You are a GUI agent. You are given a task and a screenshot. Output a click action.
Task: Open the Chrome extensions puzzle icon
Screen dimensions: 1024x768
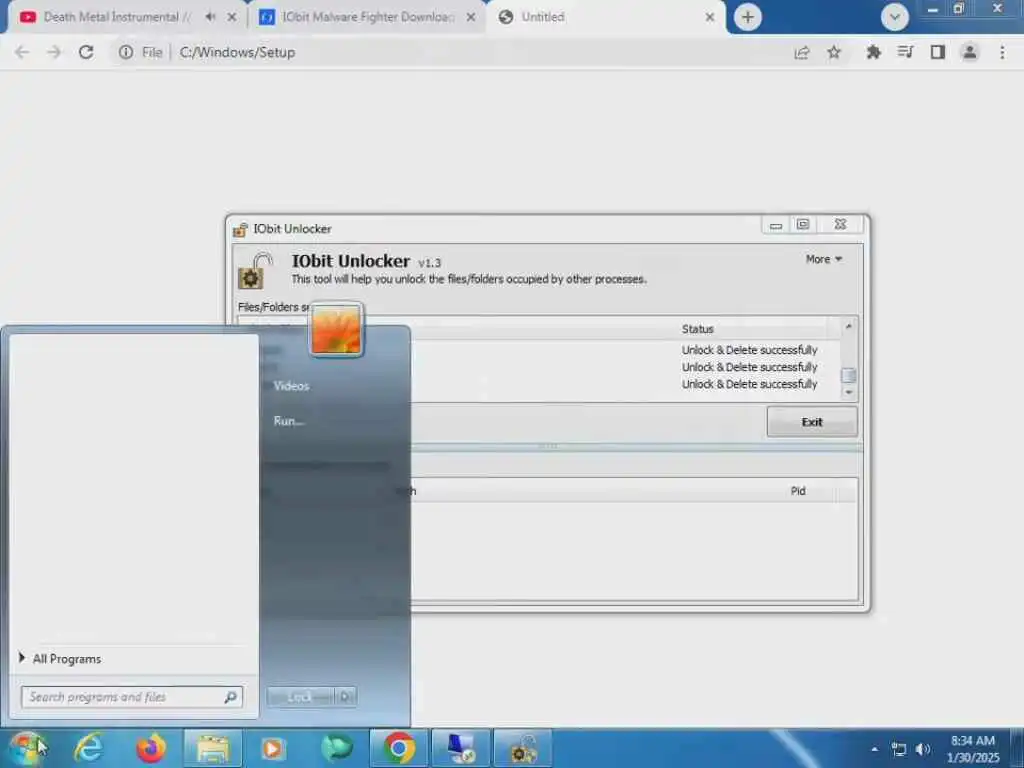click(873, 52)
